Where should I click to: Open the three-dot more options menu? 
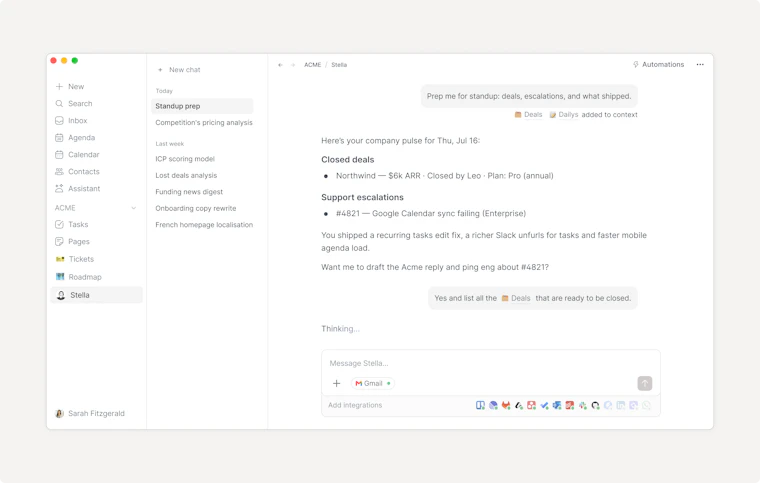[x=700, y=64]
